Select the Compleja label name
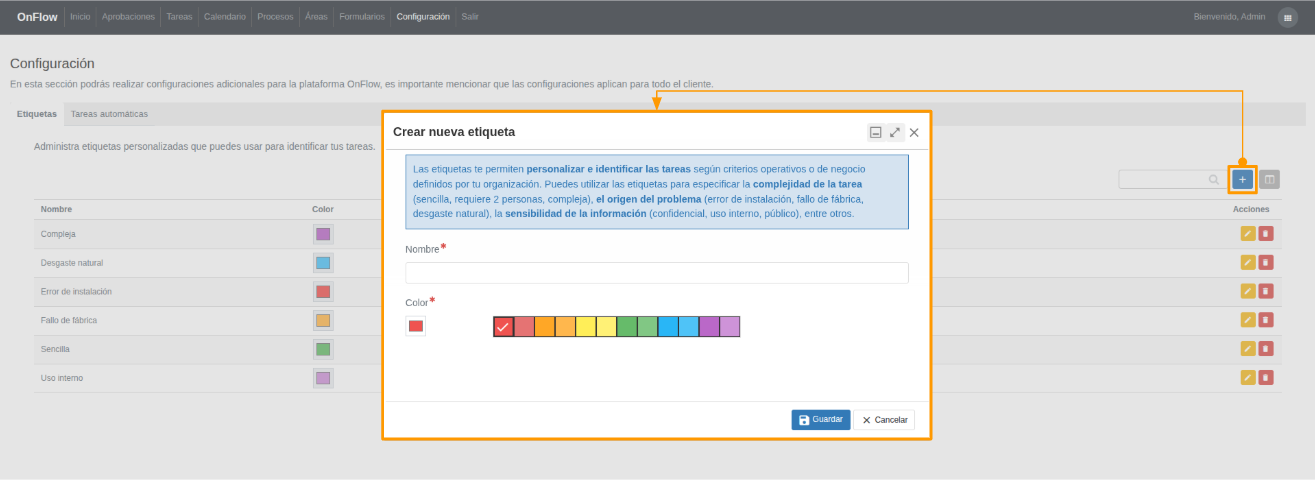The height and width of the screenshot is (483, 1315). pyautogui.click(x=58, y=234)
